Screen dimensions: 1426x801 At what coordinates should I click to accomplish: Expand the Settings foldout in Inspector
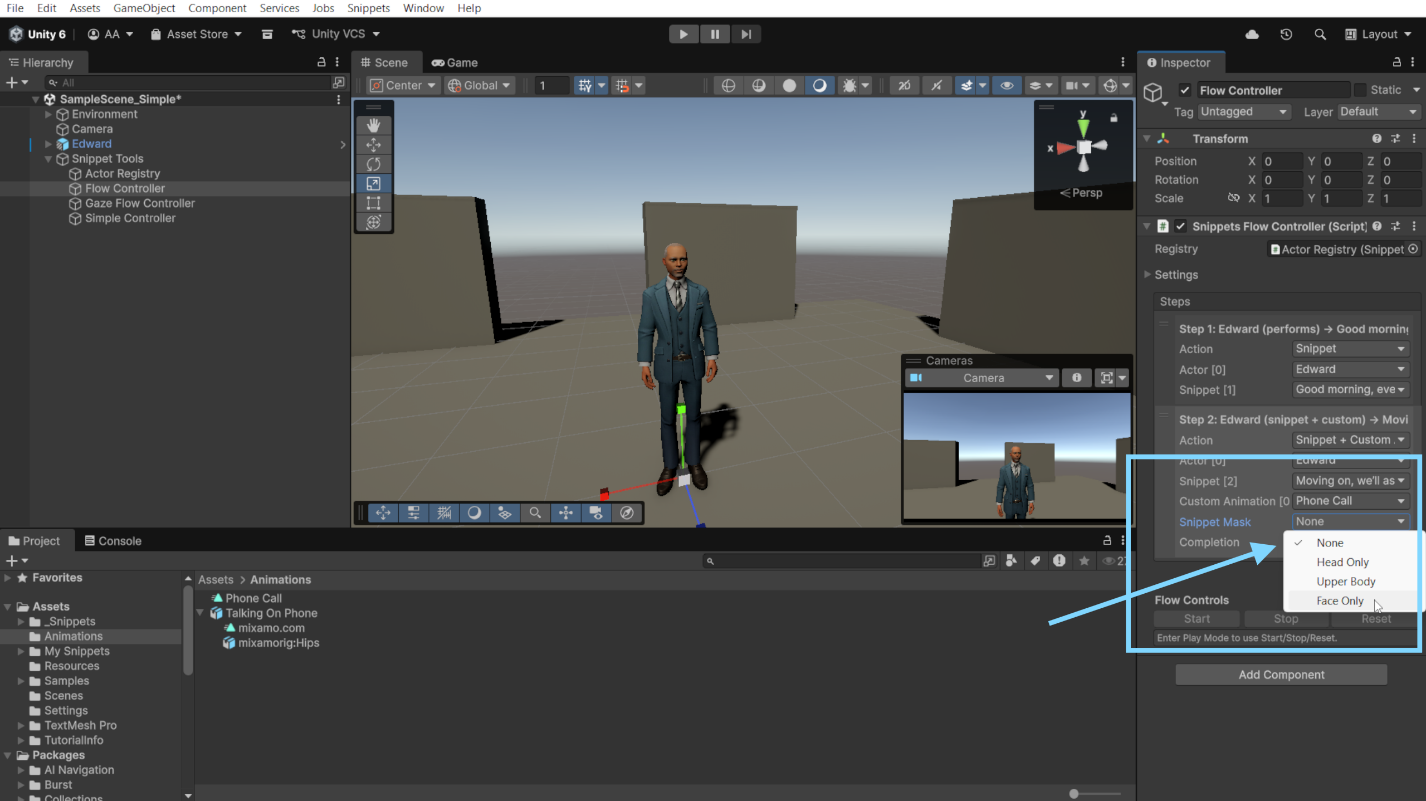coord(1148,275)
